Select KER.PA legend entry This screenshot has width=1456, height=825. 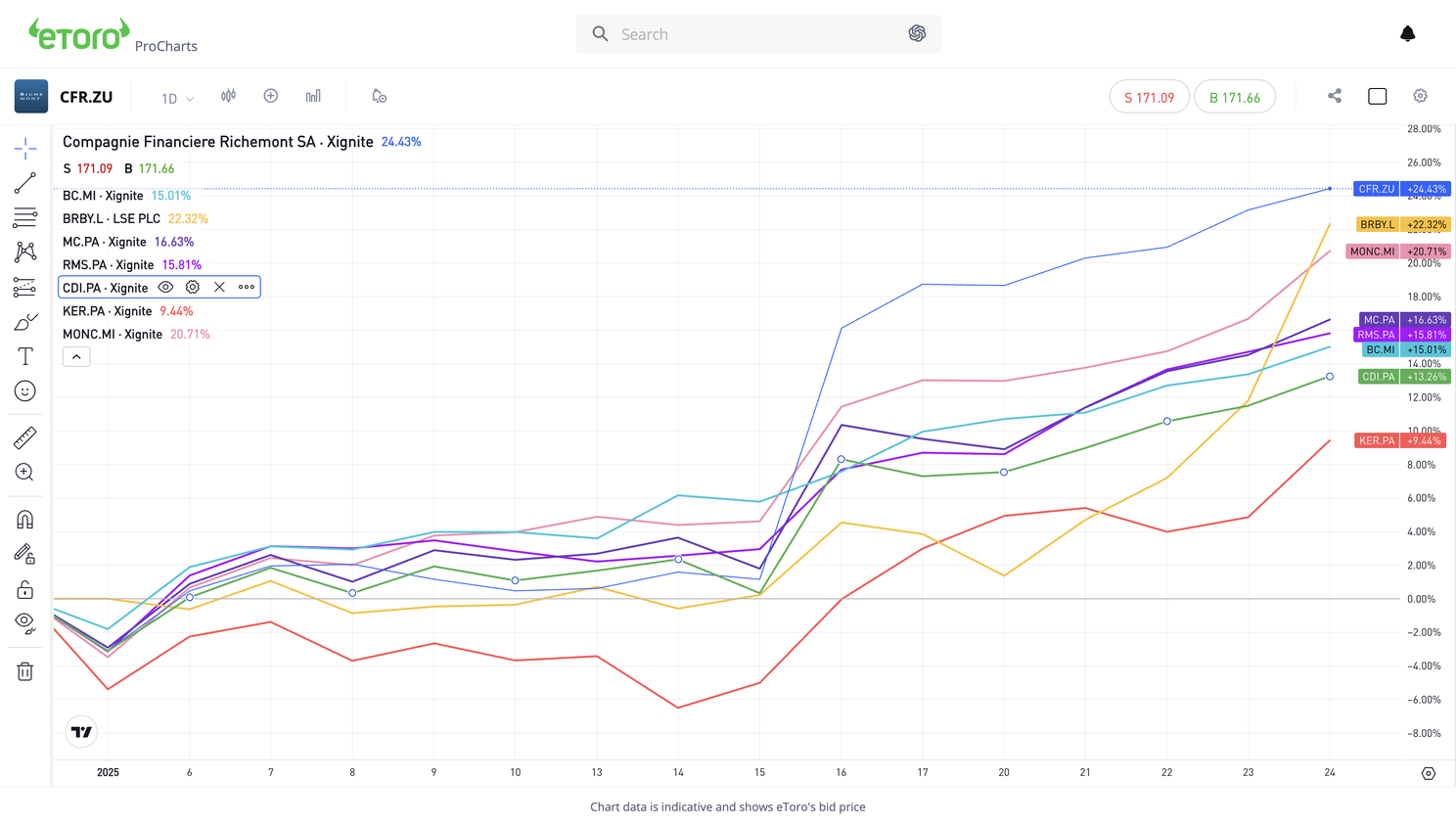point(108,311)
